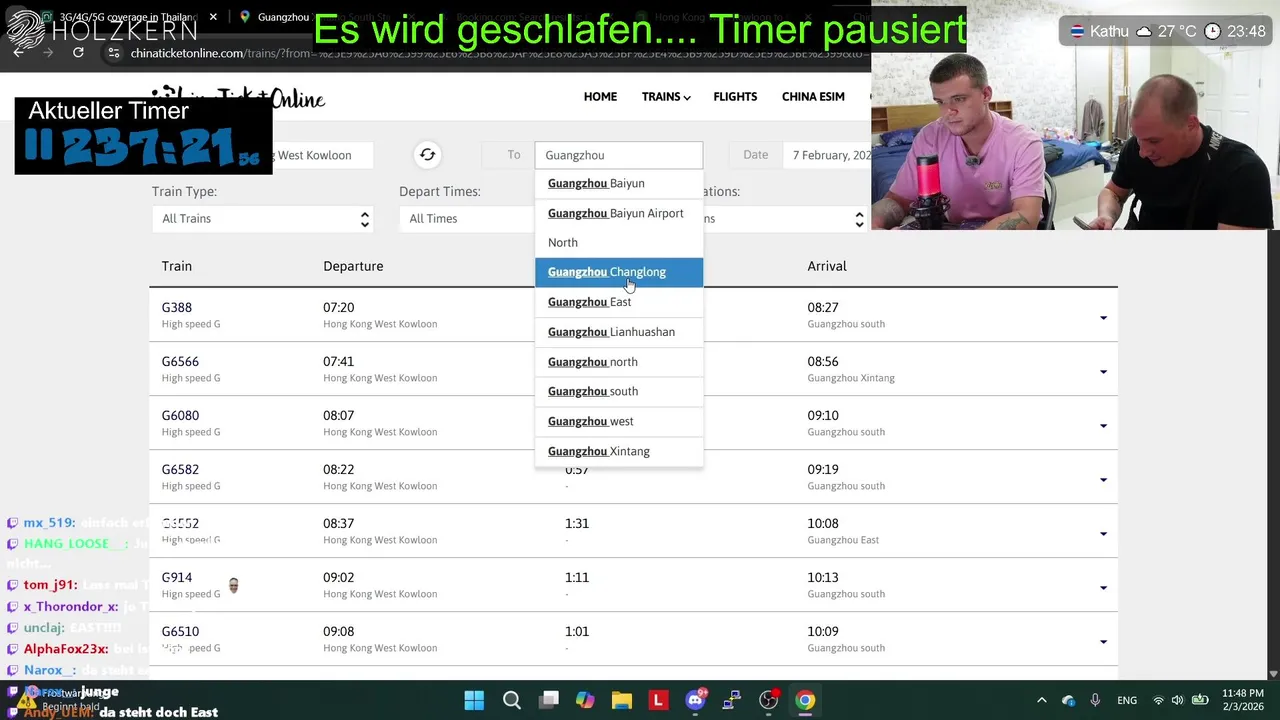Swap the From and To stations
Image resolution: width=1280 pixels, height=720 pixels.
point(427,155)
